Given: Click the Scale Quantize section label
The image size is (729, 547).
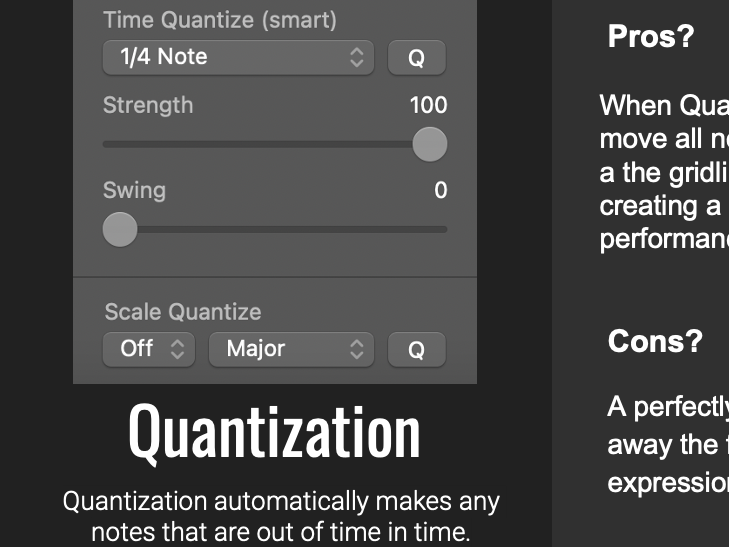Looking at the screenshot, I should 183,312.
